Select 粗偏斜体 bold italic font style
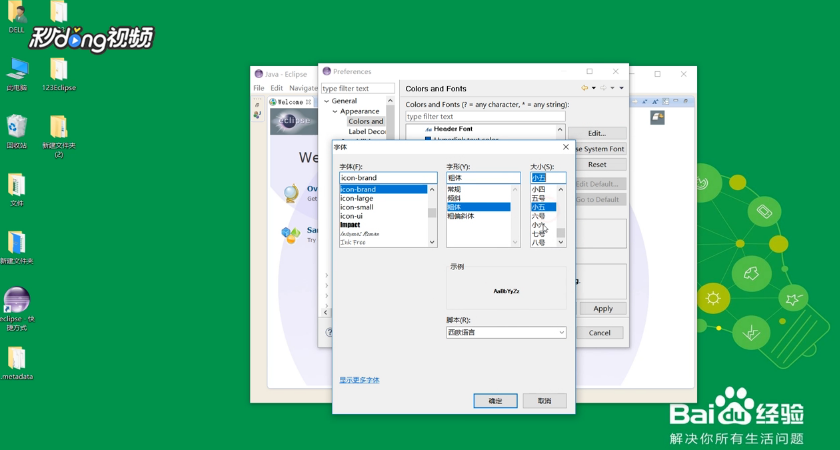 (461, 216)
